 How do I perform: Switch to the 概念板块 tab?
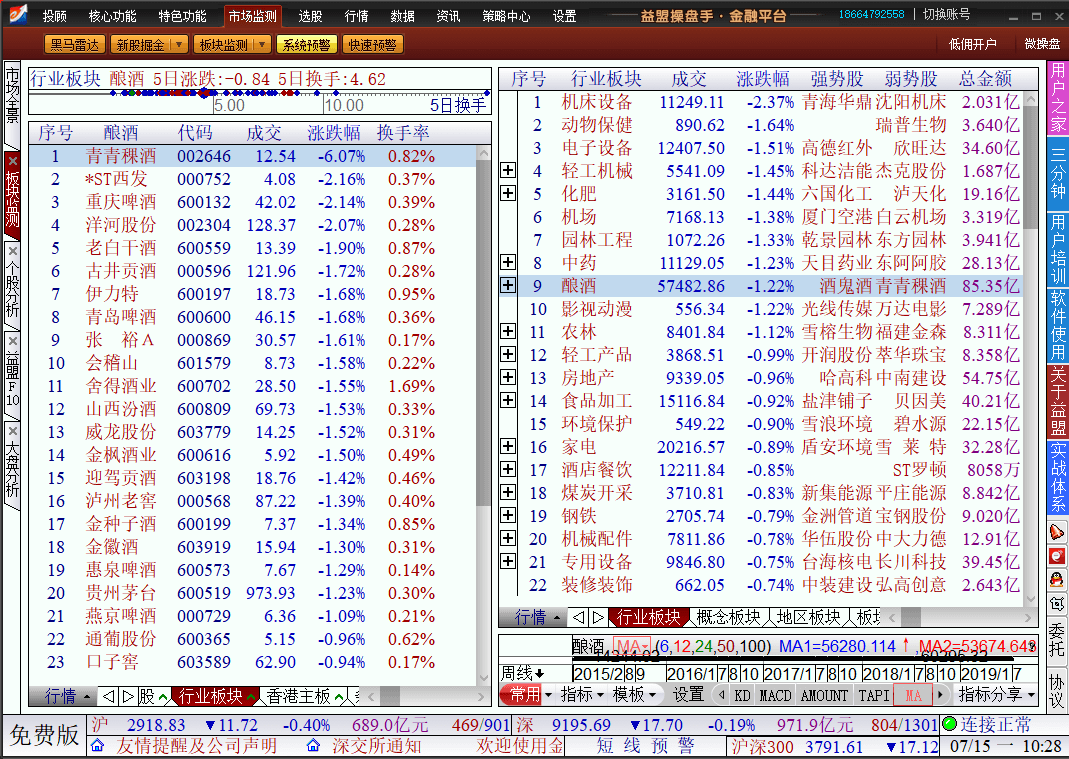pos(728,618)
